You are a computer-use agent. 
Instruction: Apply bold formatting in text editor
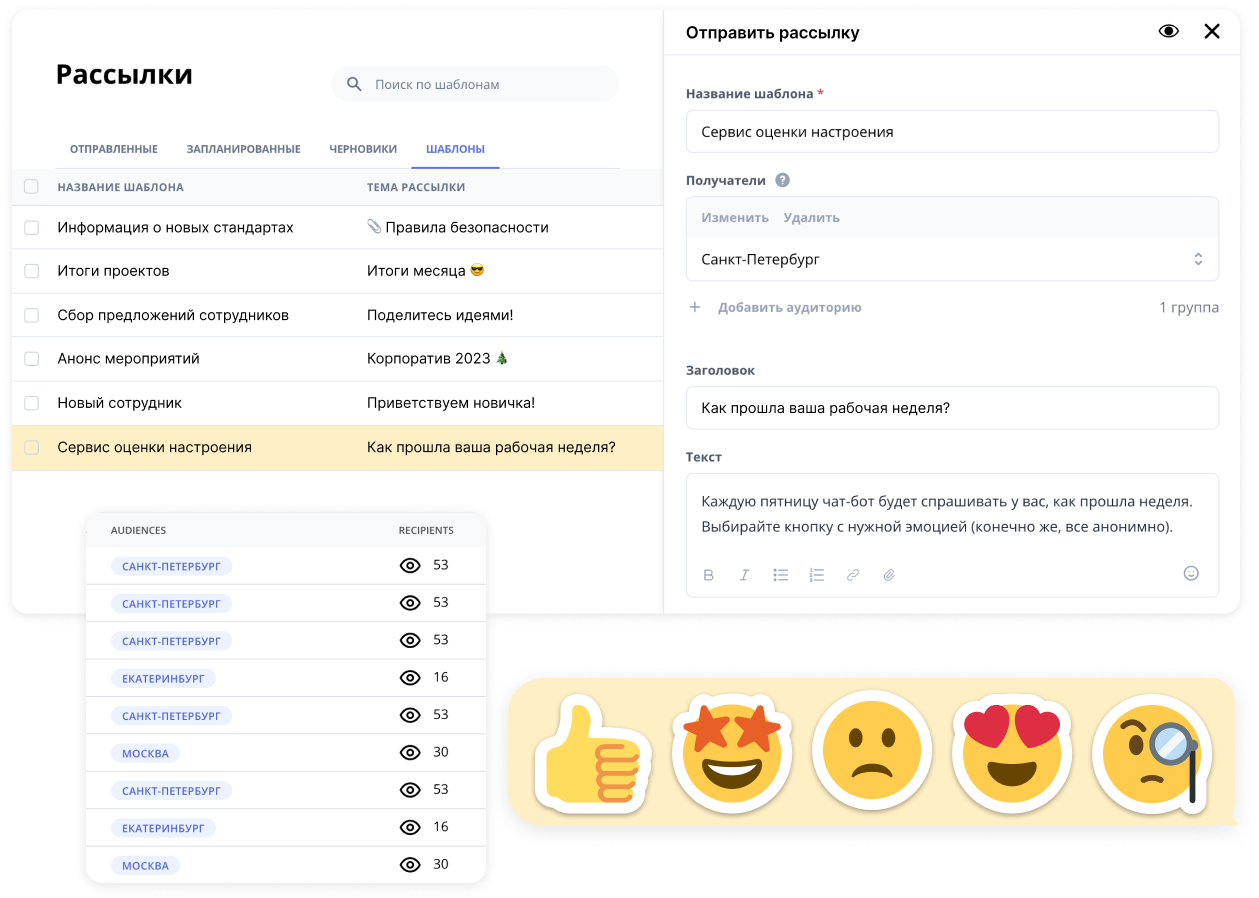click(x=709, y=575)
